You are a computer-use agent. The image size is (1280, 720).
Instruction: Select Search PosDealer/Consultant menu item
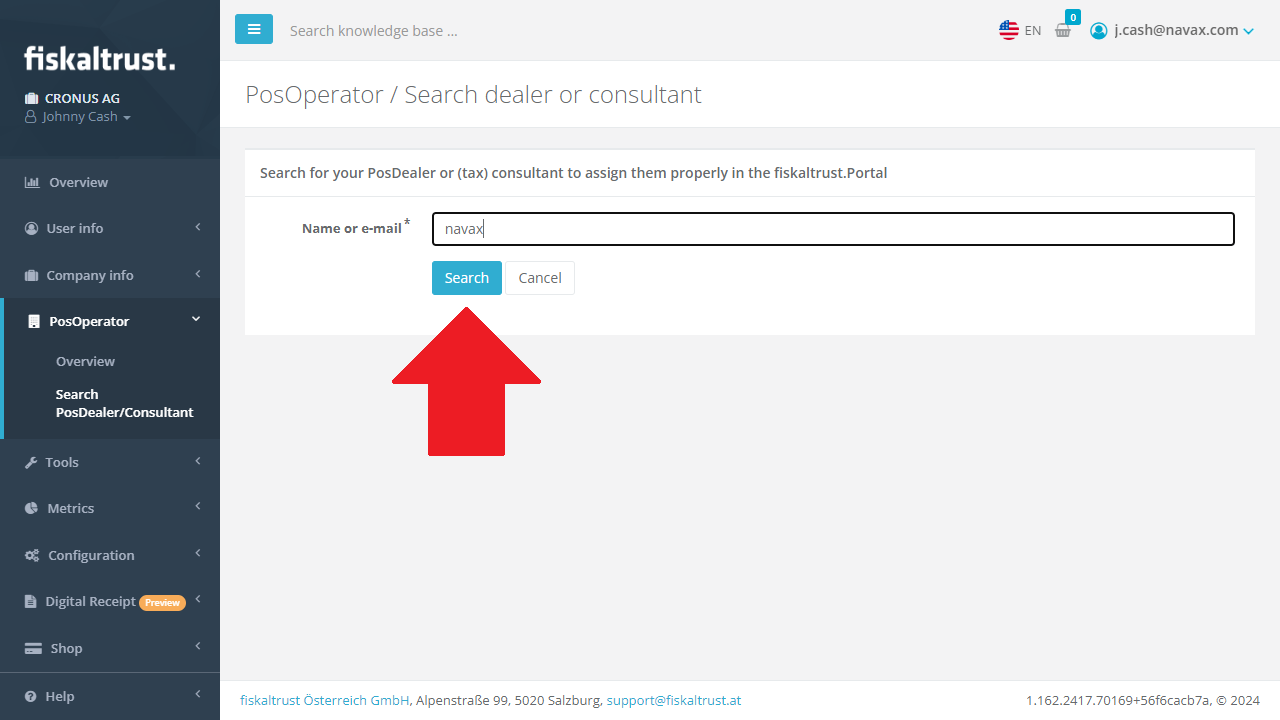124,403
